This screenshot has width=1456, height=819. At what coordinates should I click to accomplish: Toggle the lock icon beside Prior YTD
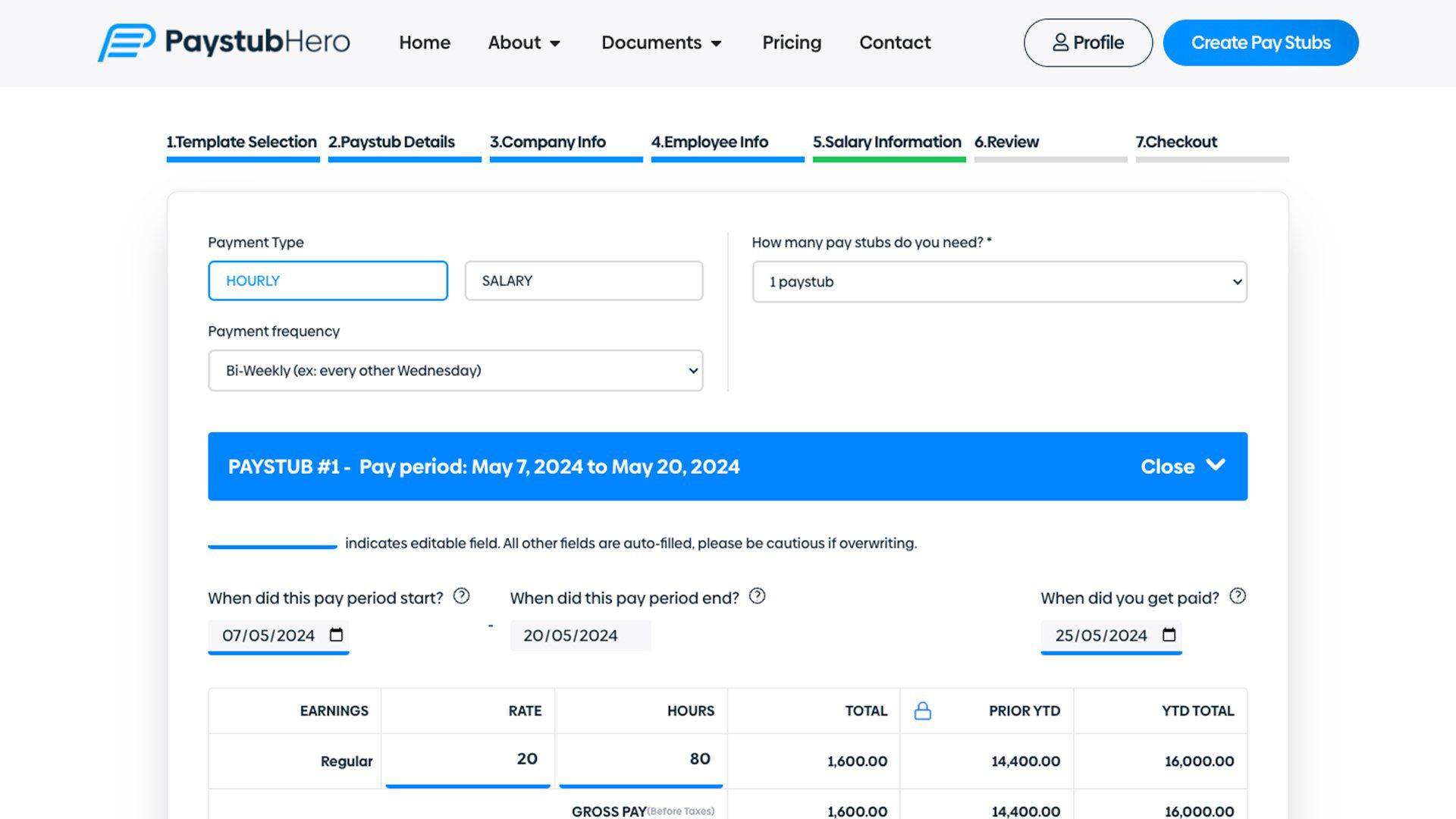922,711
